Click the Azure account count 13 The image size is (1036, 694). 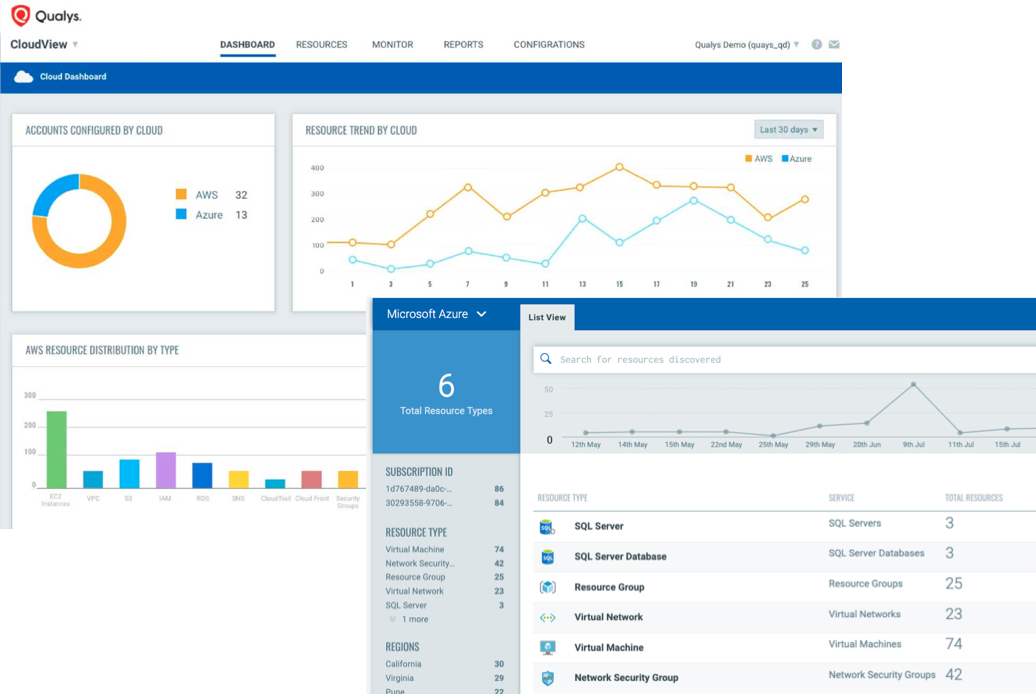point(241,215)
